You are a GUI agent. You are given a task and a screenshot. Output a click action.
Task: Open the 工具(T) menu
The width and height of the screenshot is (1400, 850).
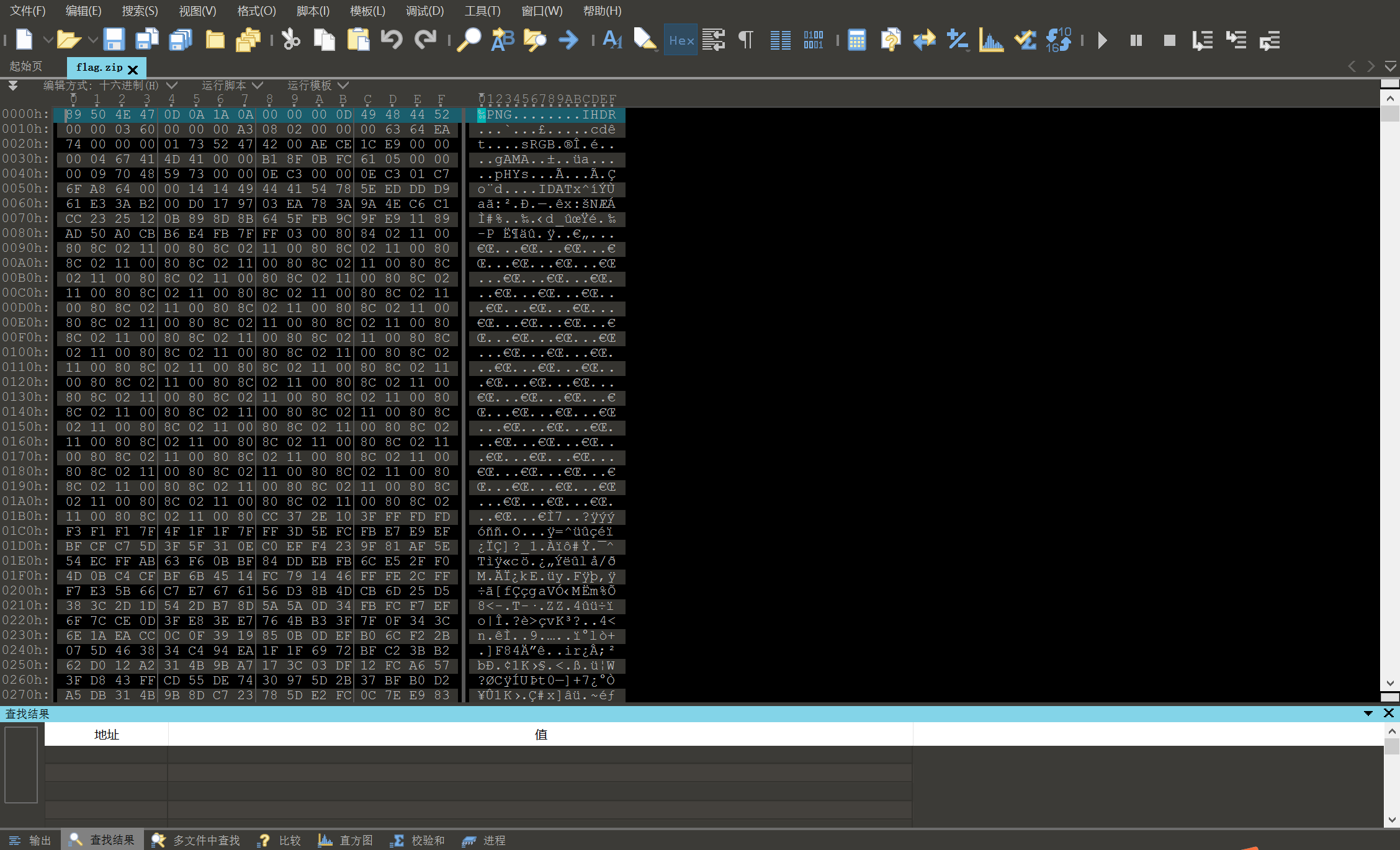482,11
